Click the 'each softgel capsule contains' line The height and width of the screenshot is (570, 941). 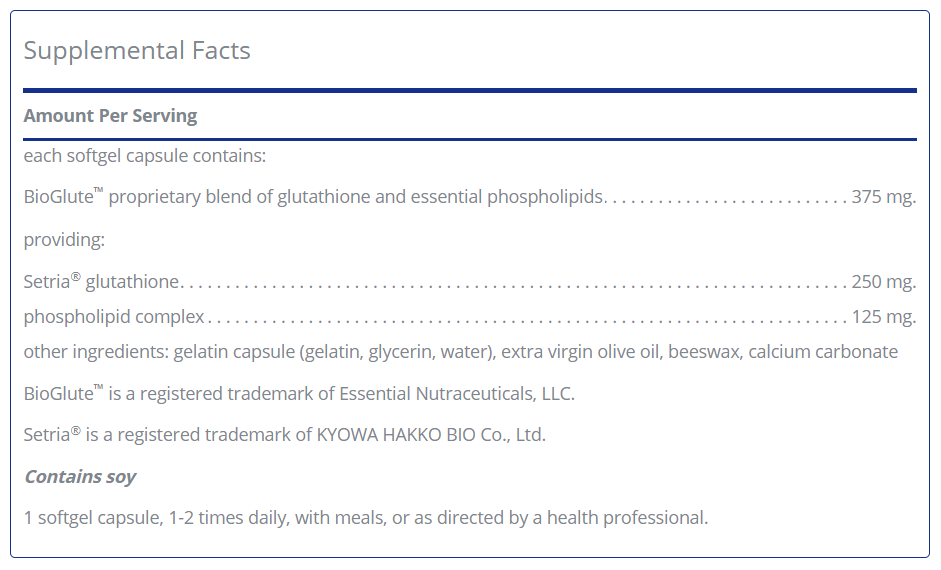click(145, 156)
